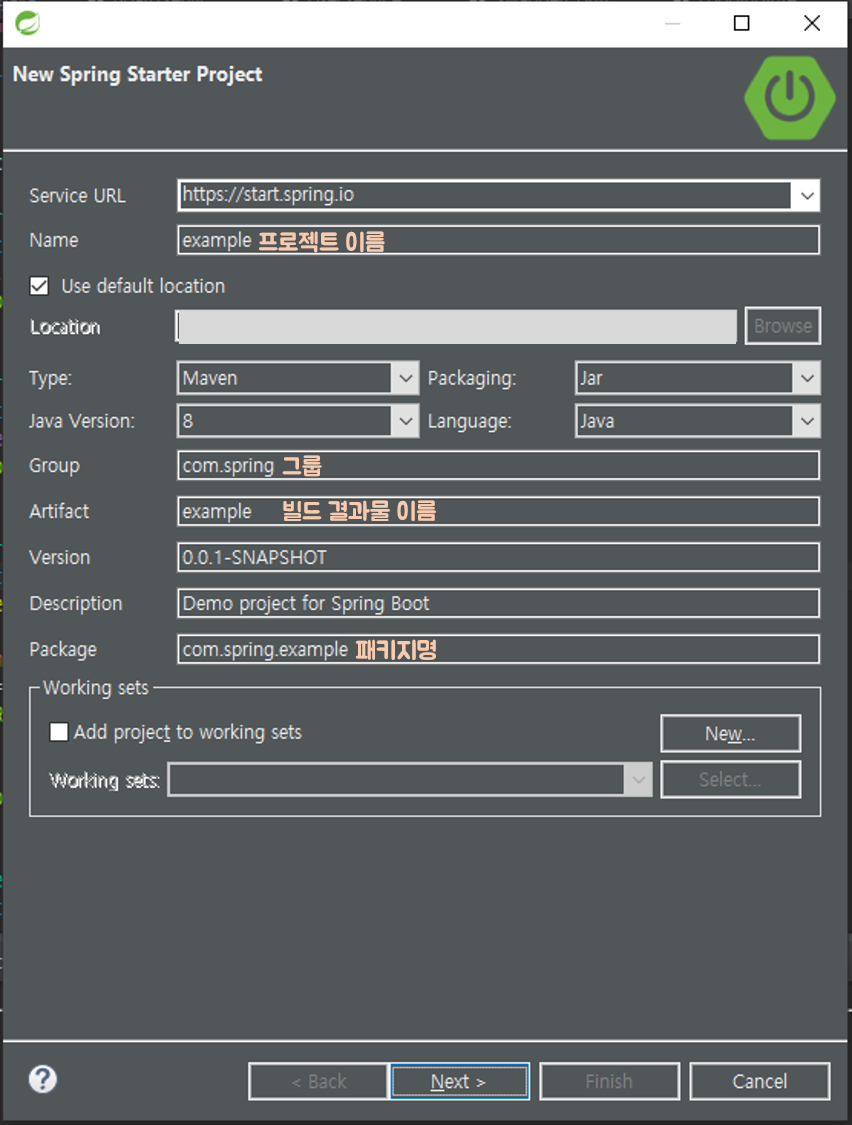Open the Type Maven dropdown
Viewport: 852px width, 1125px height.
[298, 378]
